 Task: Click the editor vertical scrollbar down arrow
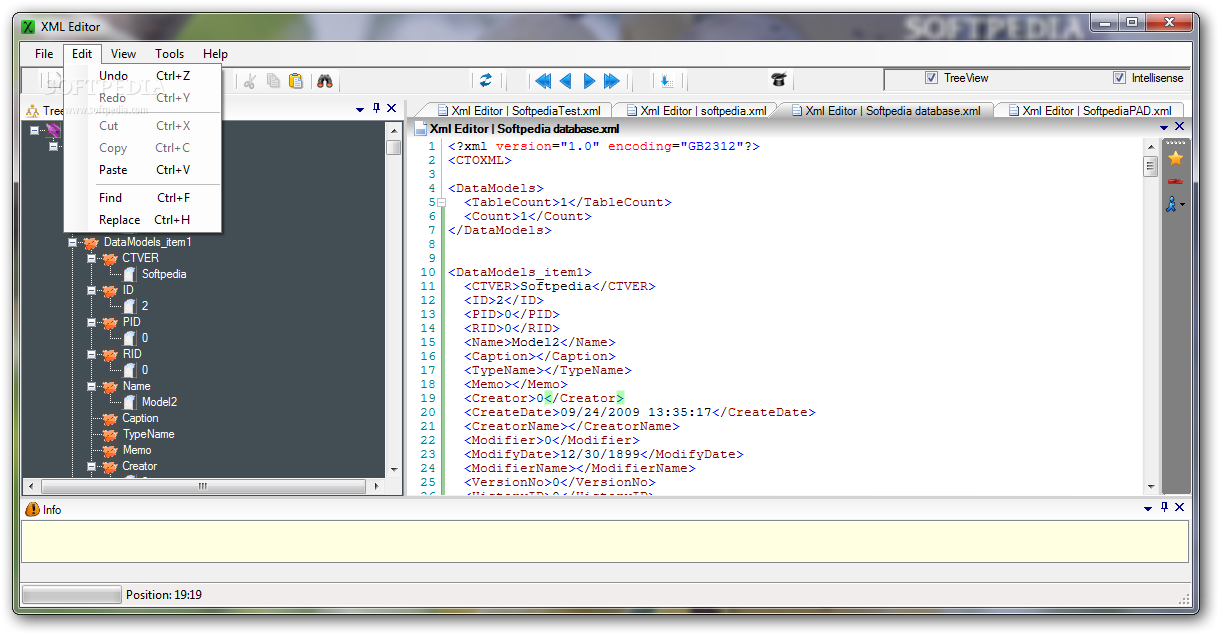tap(1151, 487)
